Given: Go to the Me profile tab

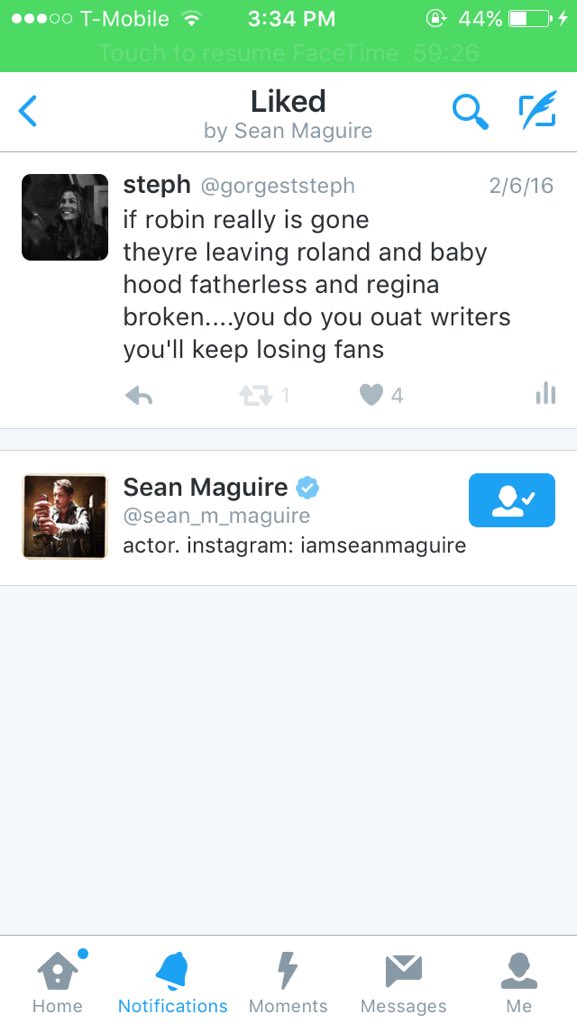Looking at the screenshot, I should click(x=519, y=981).
